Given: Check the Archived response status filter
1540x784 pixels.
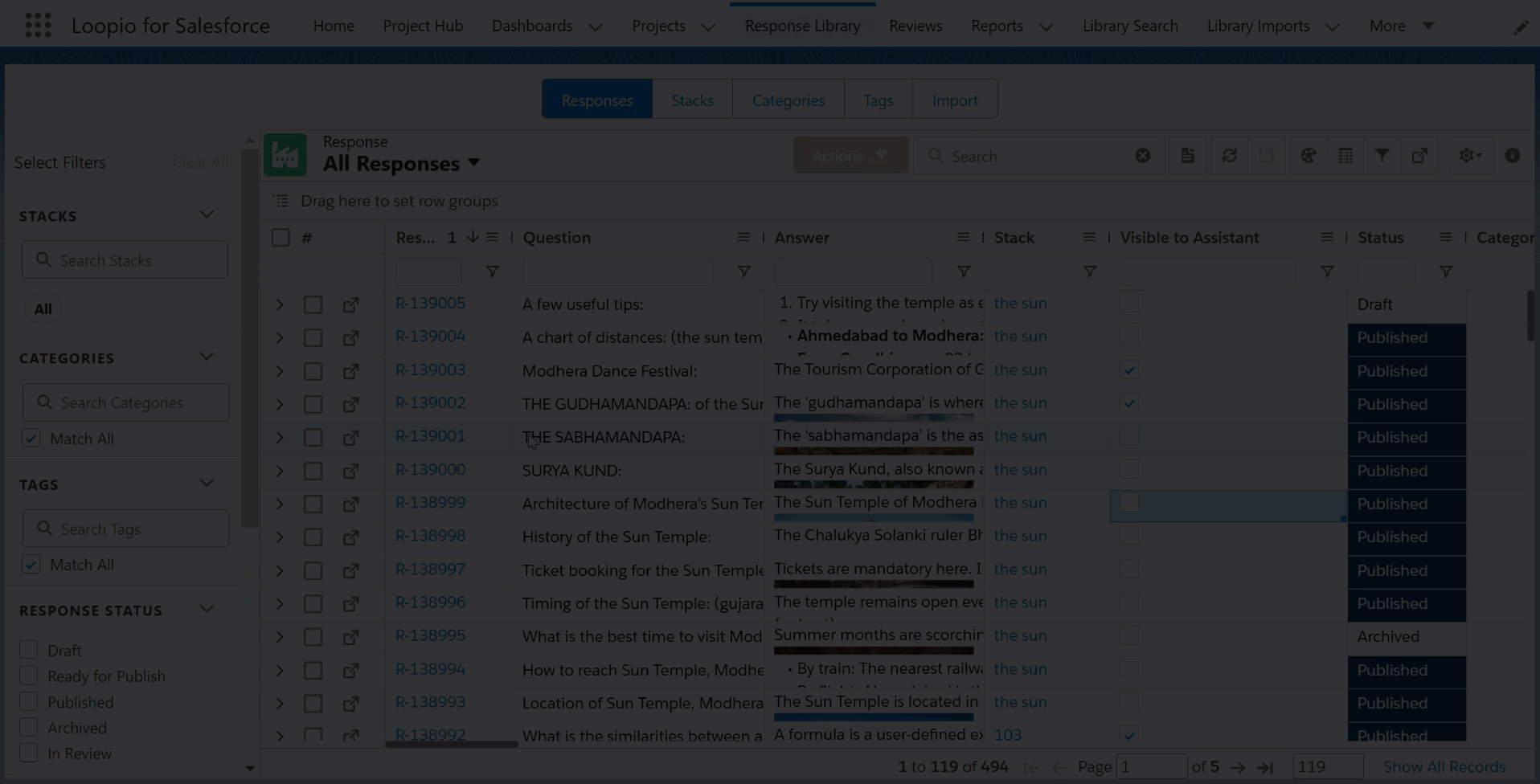Looking at the screenshot, I should coord(29,728).
